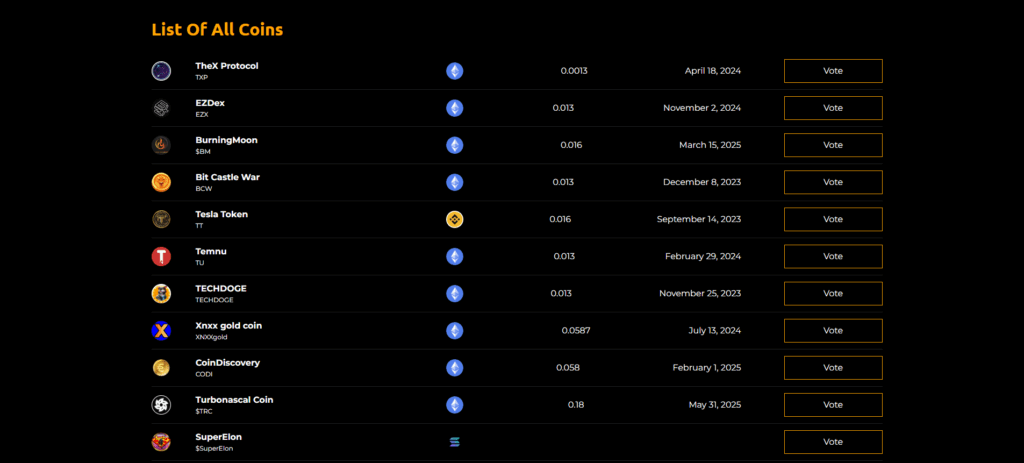Click the Turbonascal Coin logo
Viewport: 1024px width, 463px height.
(161, 404)
